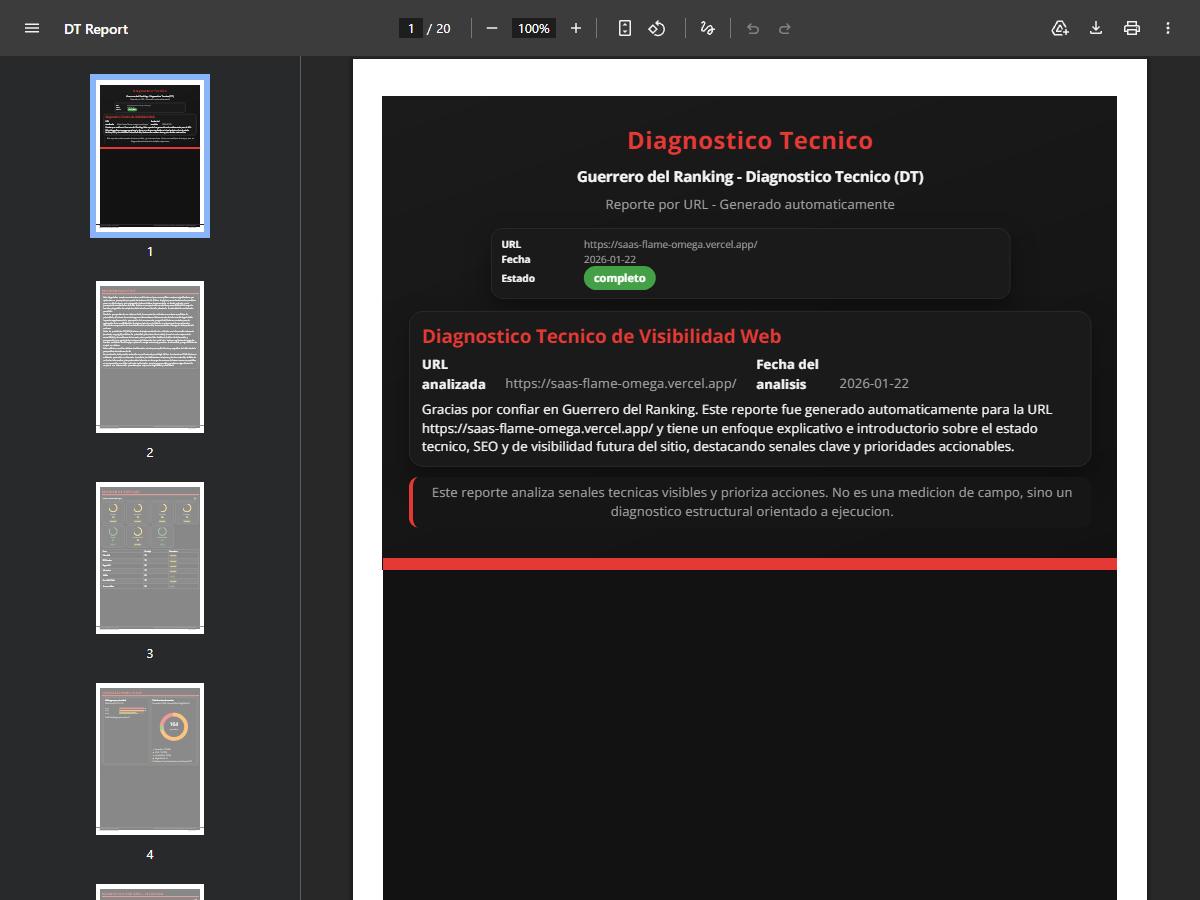Viewport: 1200px width, 900px height.
Task: Undo the last annotation
Action: (752, 28)
